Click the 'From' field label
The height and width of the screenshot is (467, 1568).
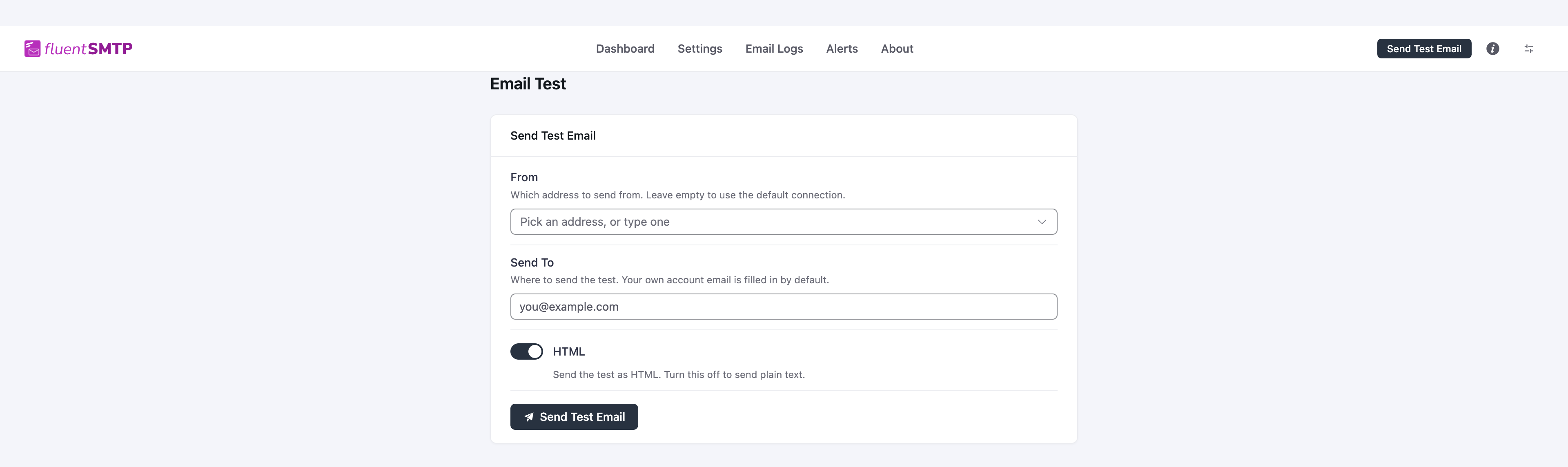tap(524, 177)
